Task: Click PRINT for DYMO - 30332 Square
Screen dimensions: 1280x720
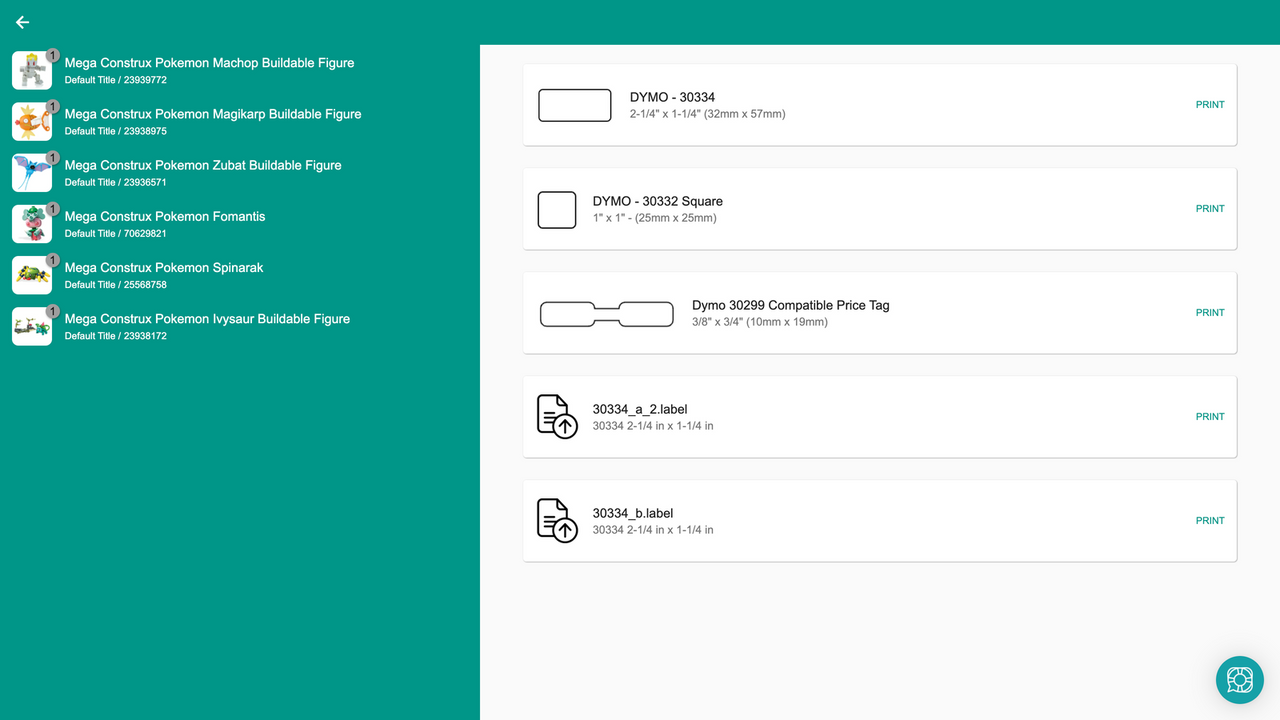Action: point(1210,208)
